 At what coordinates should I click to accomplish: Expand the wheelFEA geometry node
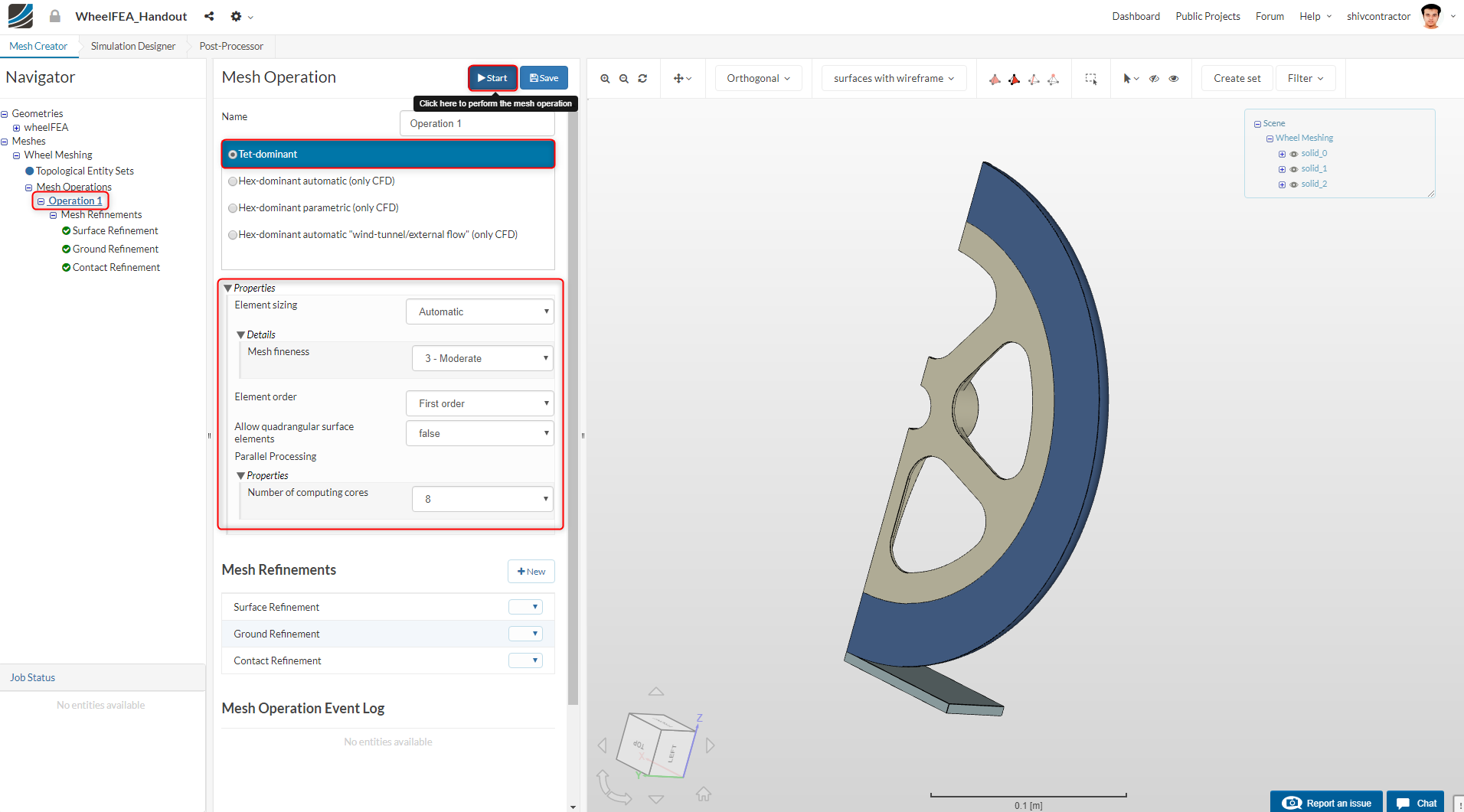[x=16, y=128]
